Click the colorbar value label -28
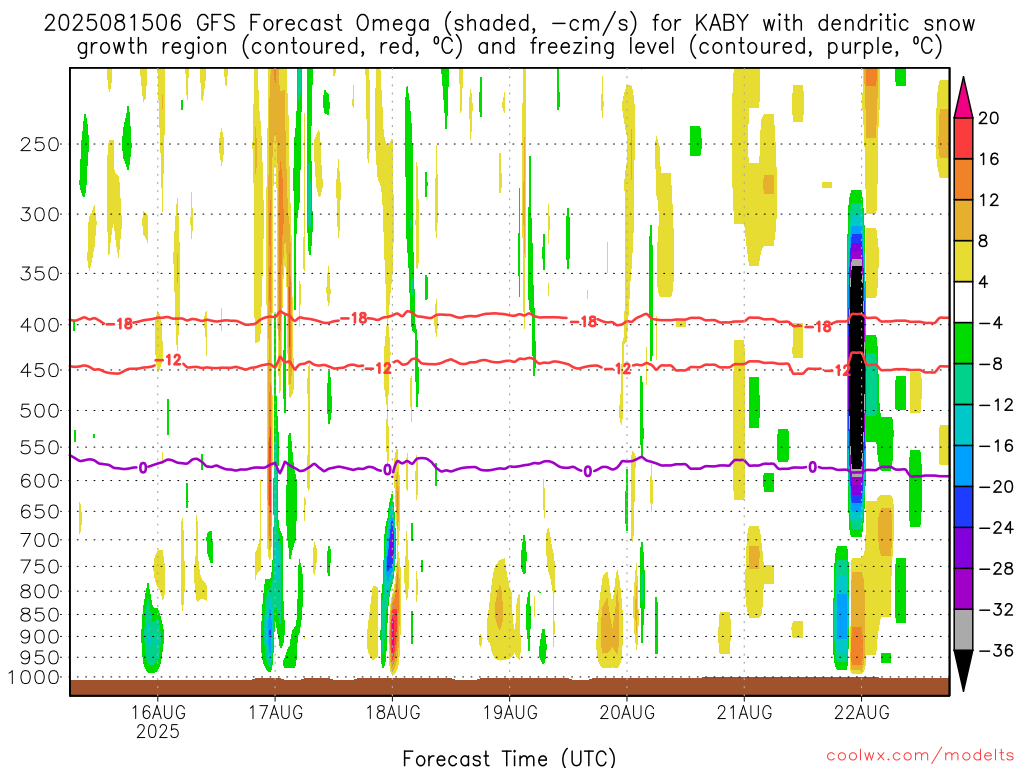The image size is (1024, 768). [996, 569]
